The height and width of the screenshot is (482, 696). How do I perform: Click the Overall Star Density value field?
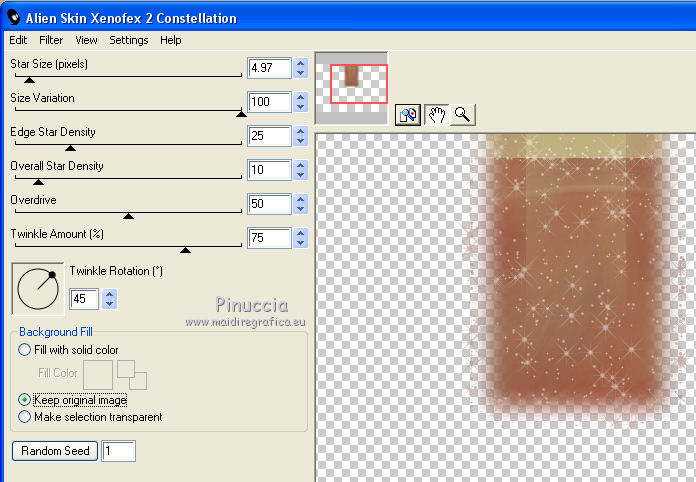pos(269,170)
